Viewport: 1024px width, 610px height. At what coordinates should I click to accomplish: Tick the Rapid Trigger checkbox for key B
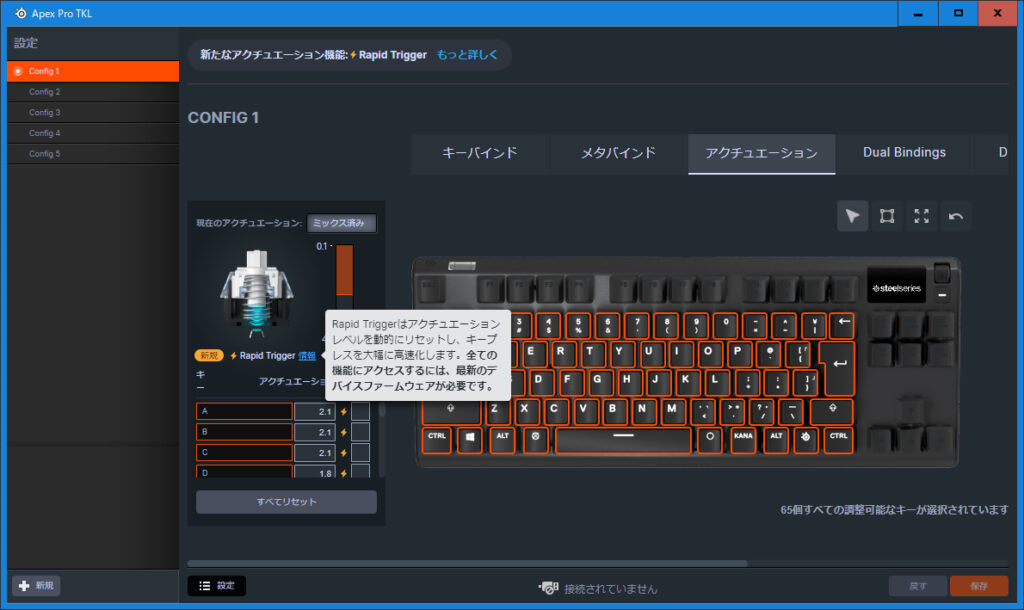point(360,432)
